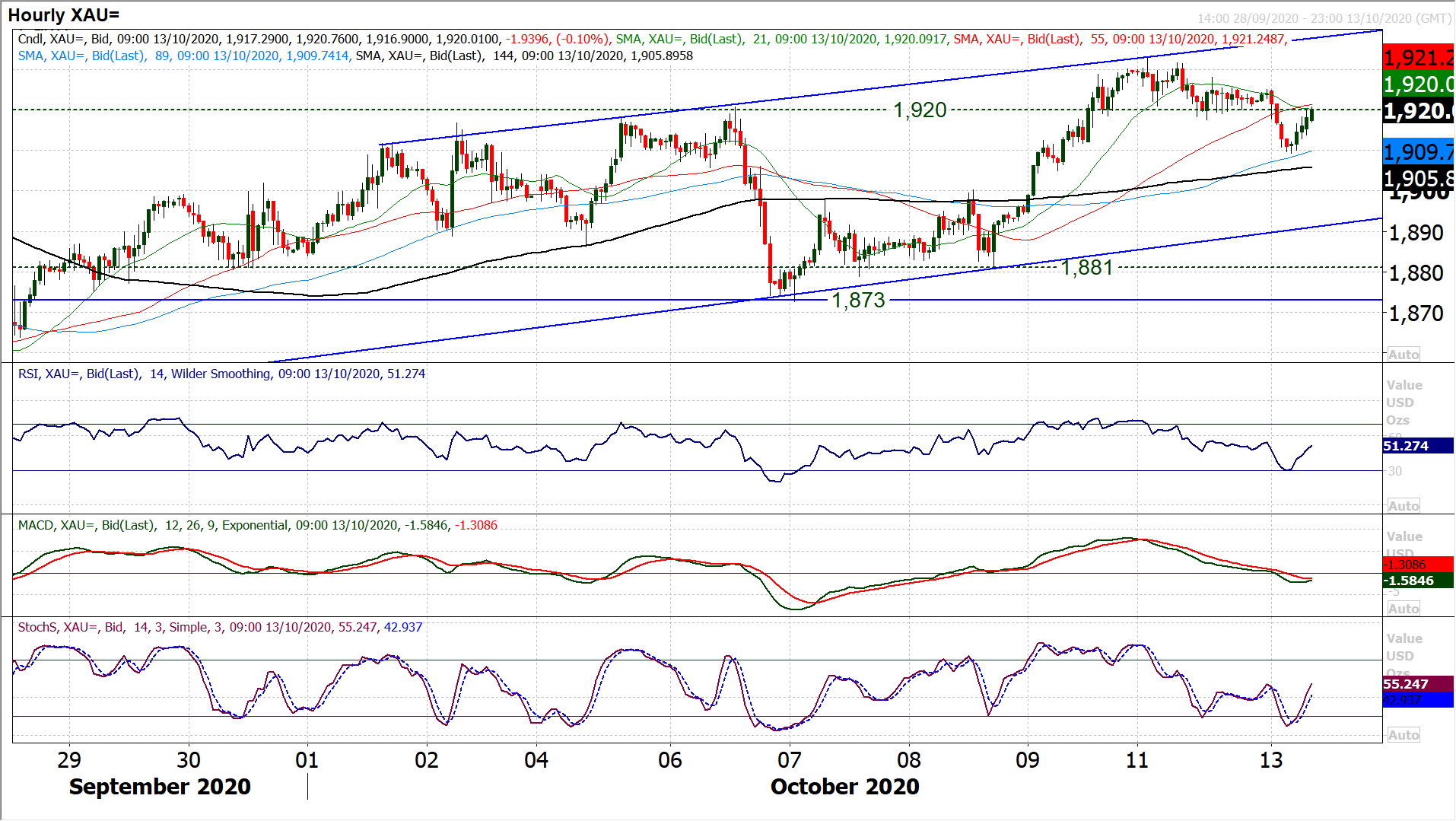The width and height of the screenshot is (1456, 821).
Task: Click the 29 date label on time axis
Action: (x=69, y=759)
